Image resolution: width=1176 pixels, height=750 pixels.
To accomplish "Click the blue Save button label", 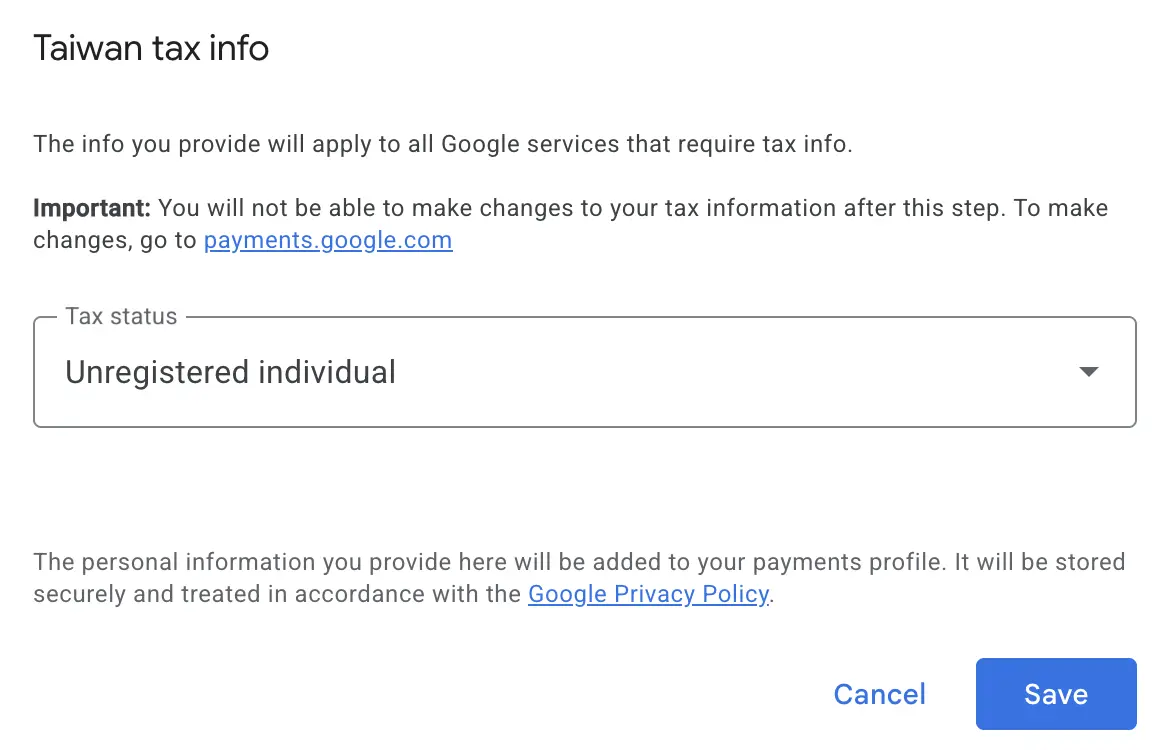I will click(x=1056, y=694).
